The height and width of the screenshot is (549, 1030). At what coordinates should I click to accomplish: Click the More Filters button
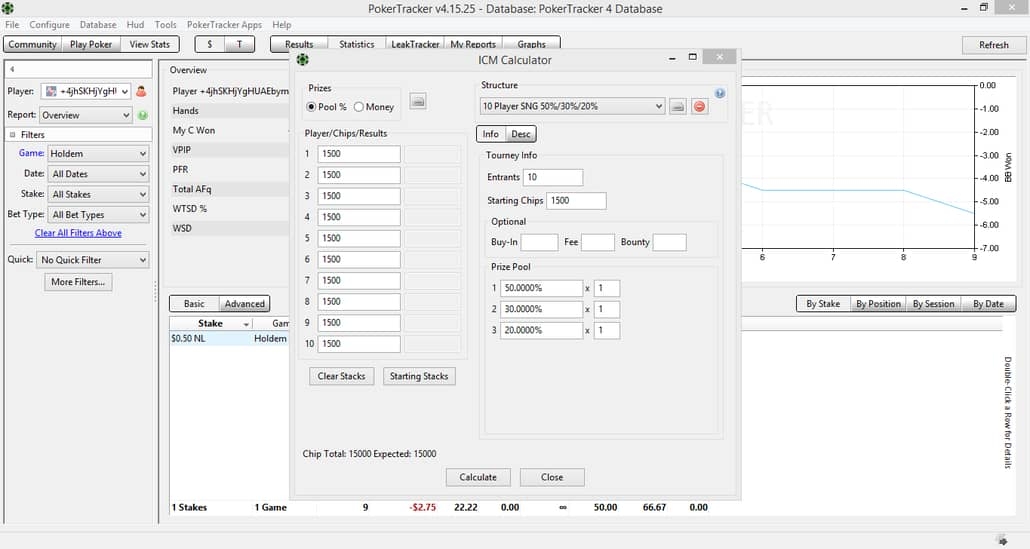[78, 282]
